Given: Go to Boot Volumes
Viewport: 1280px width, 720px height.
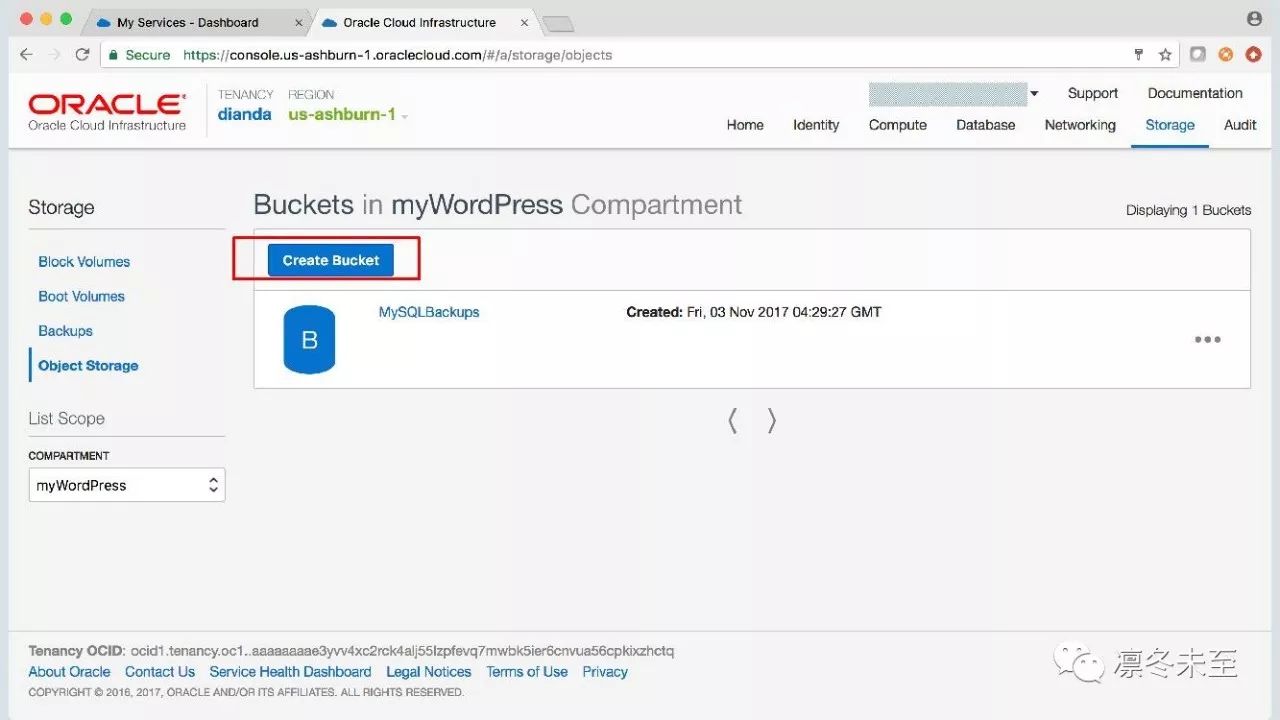Looking at the screenshot, I should tap(81, 297).
